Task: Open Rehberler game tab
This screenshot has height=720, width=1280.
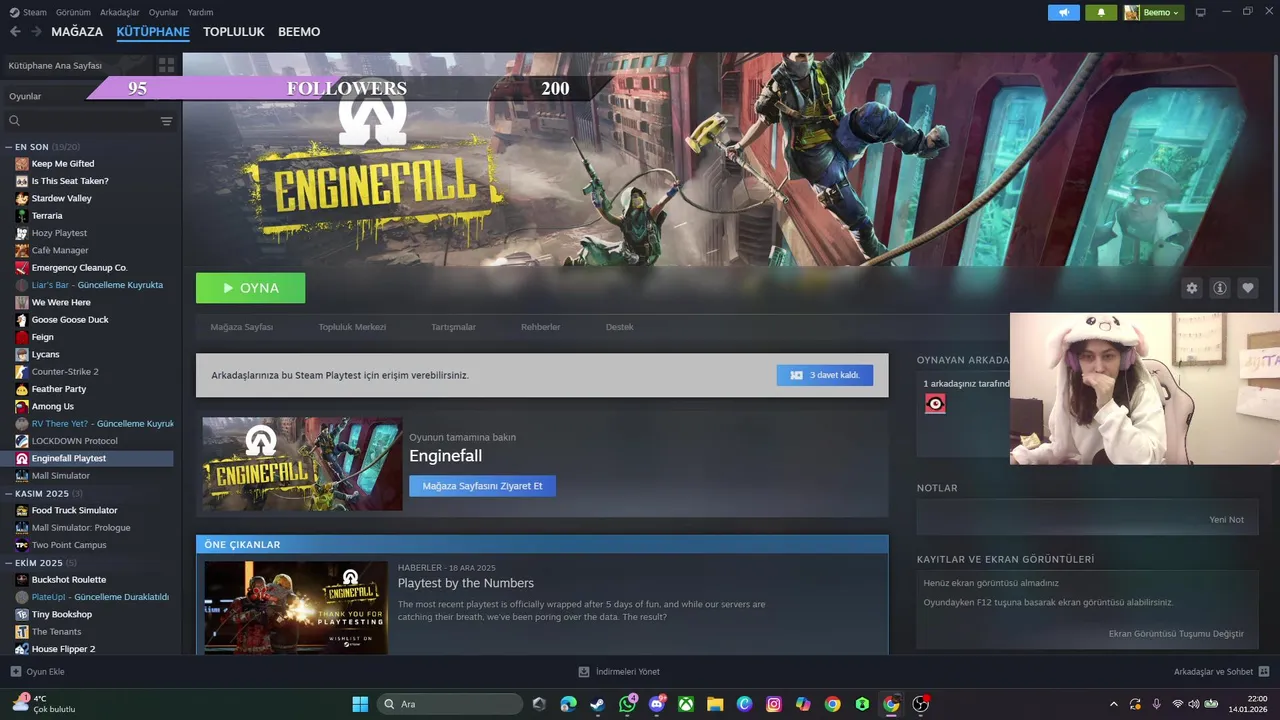Action: pos(540,327)
